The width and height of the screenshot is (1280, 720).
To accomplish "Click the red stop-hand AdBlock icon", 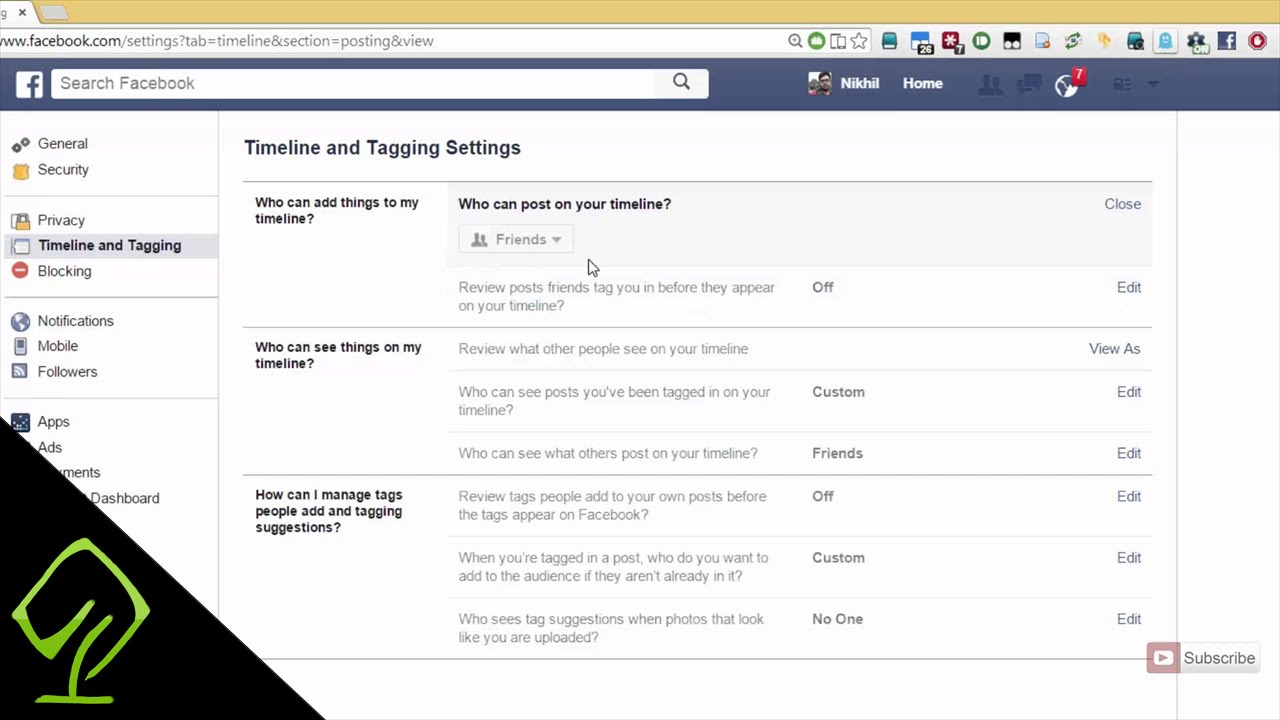I will (1258, 41).
